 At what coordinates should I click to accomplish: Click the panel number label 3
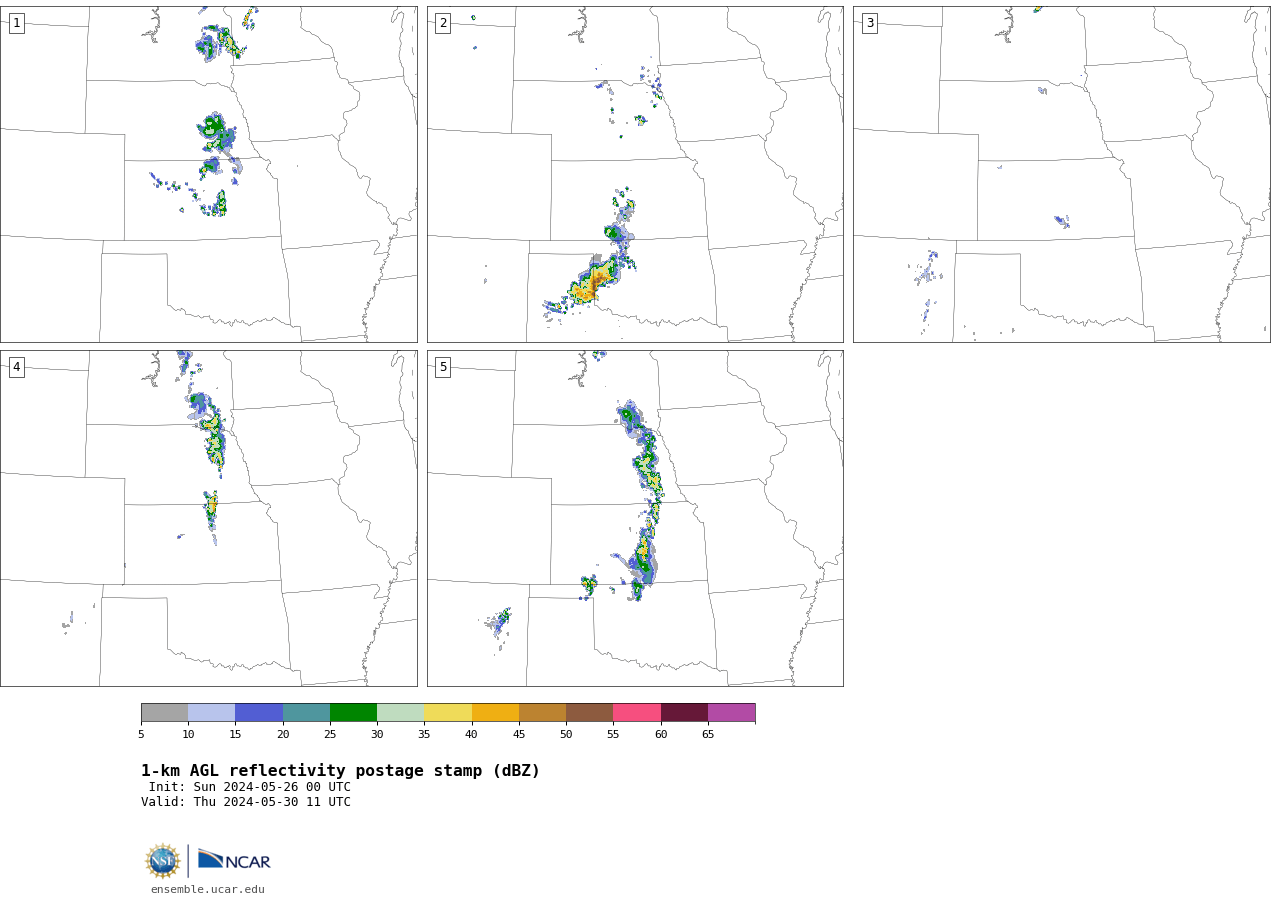(x=869, y=23)
